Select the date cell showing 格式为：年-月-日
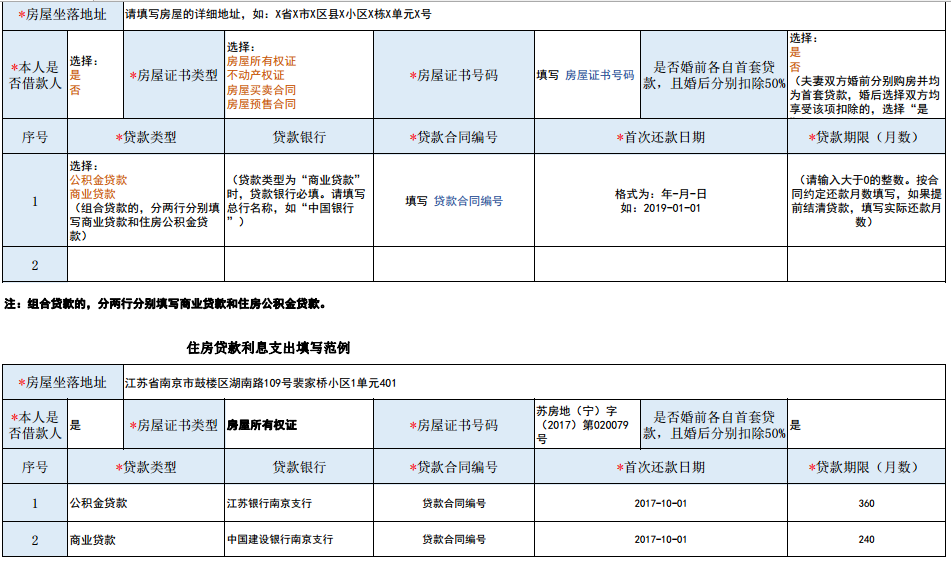The height and width of the screenshot is (564, 951). [x=660, y=201]
